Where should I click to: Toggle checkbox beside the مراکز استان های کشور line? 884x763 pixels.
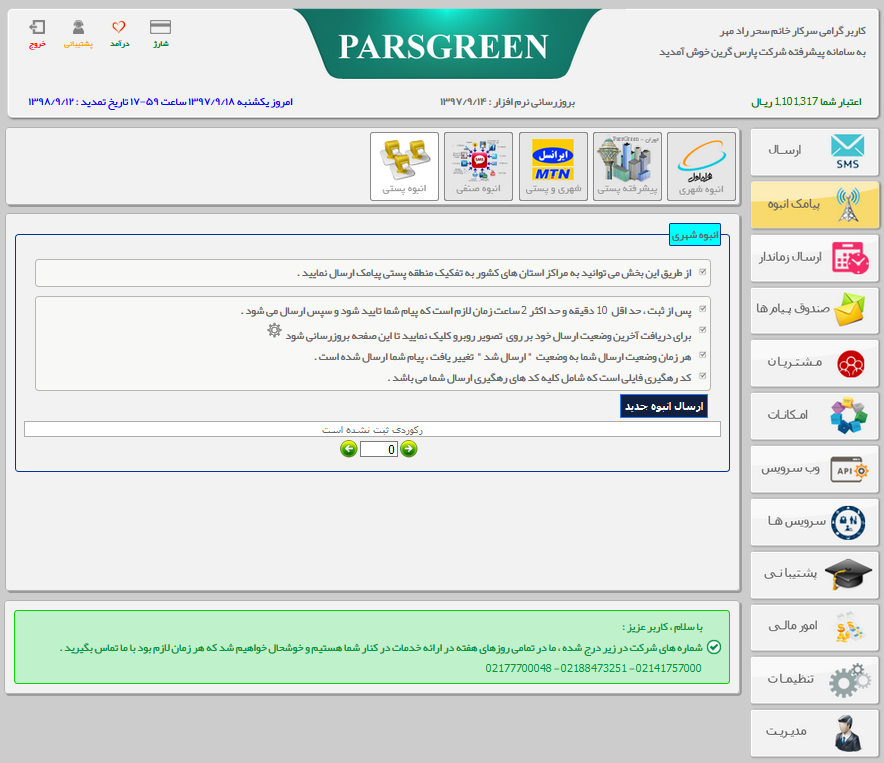(703, 272)
